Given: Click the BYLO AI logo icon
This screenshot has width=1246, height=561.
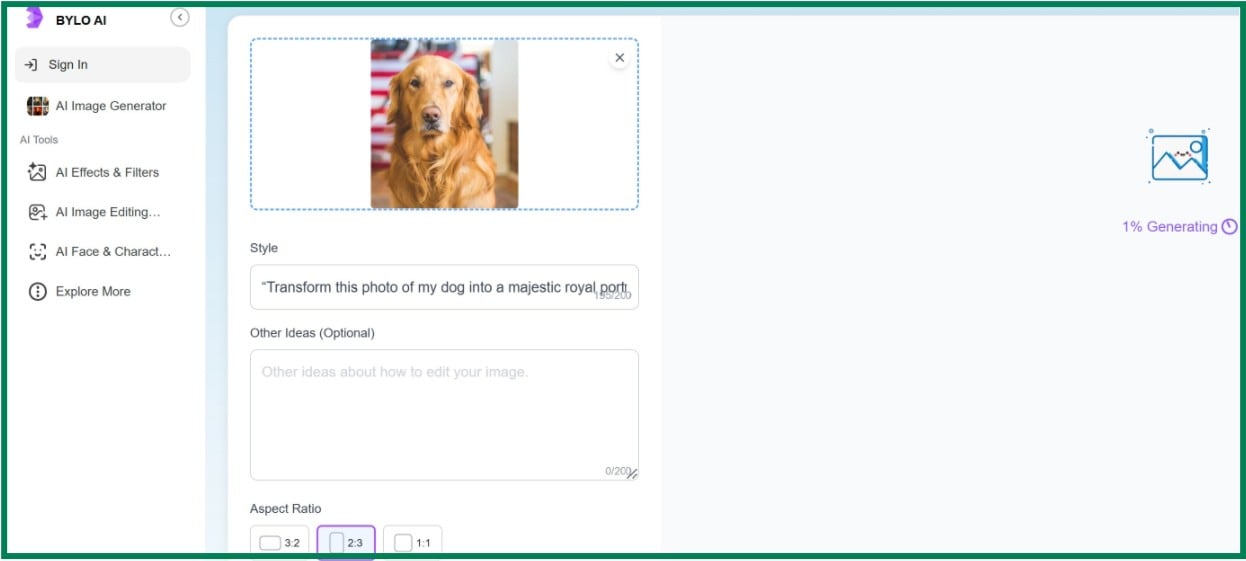Looking at the screenshot, I should pyautogui.click(x=34, y=17).
